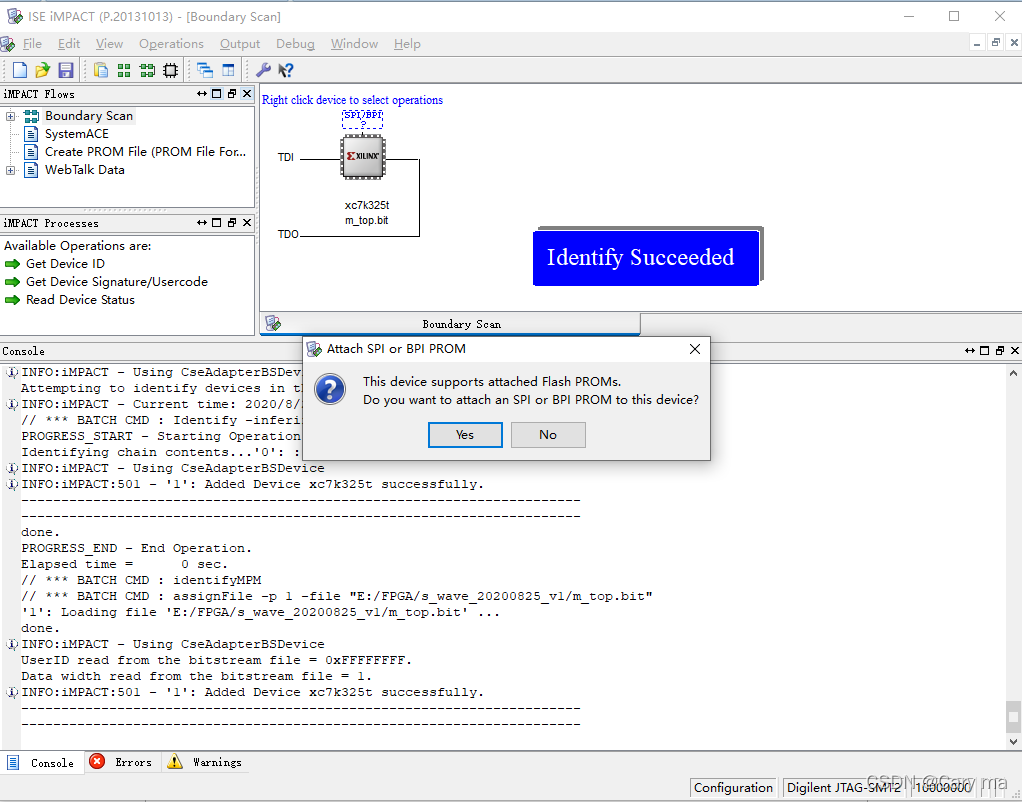Float the Console panel
Viewport: 1022px width, 802px height.
click(1000, 351)
